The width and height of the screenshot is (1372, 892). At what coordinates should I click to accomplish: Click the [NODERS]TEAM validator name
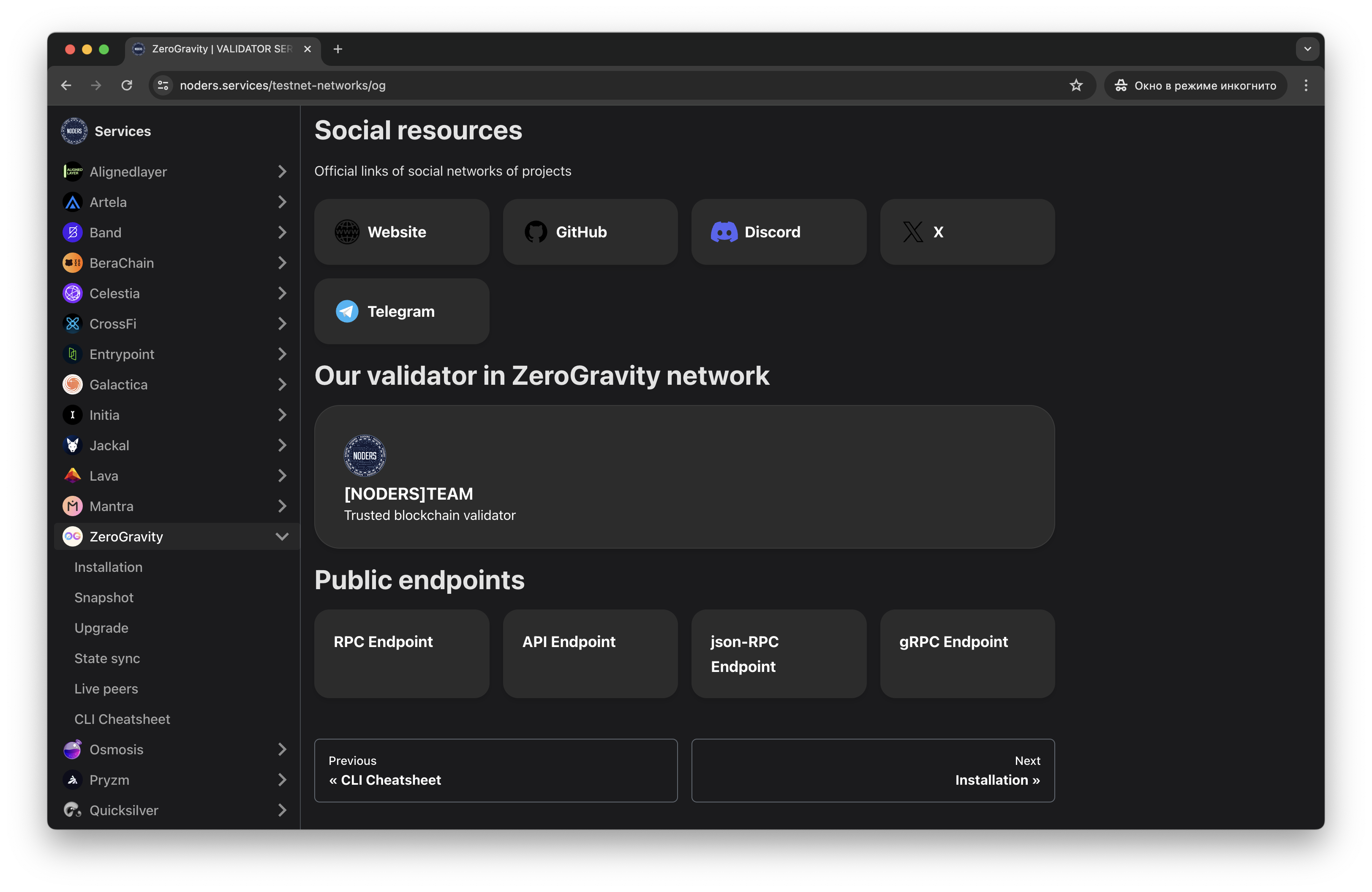(409, 495)
